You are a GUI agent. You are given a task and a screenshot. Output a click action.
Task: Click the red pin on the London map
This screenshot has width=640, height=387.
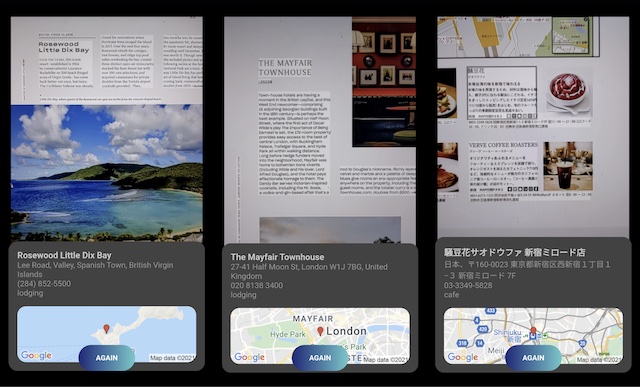[320, 331]
